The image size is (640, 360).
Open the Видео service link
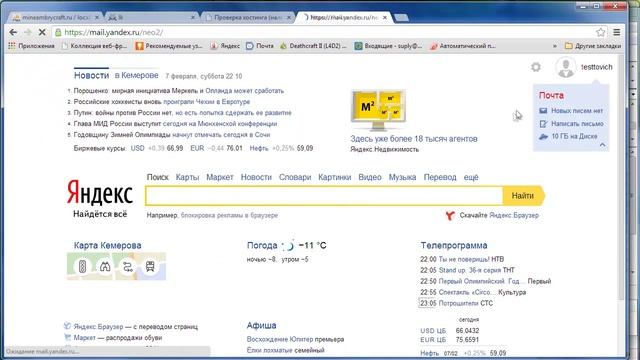pyautogui.click(x=370, y=177)
